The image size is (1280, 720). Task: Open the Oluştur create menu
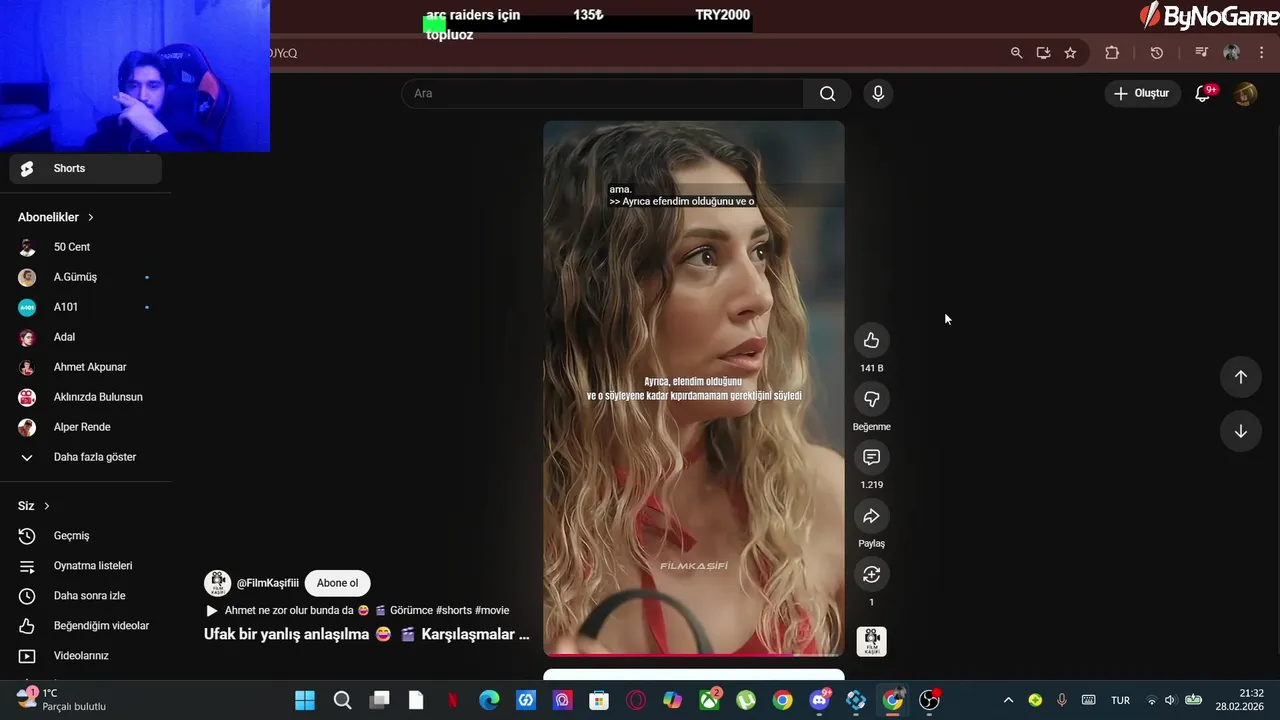pyautogui.click(x=1142, y=93)
